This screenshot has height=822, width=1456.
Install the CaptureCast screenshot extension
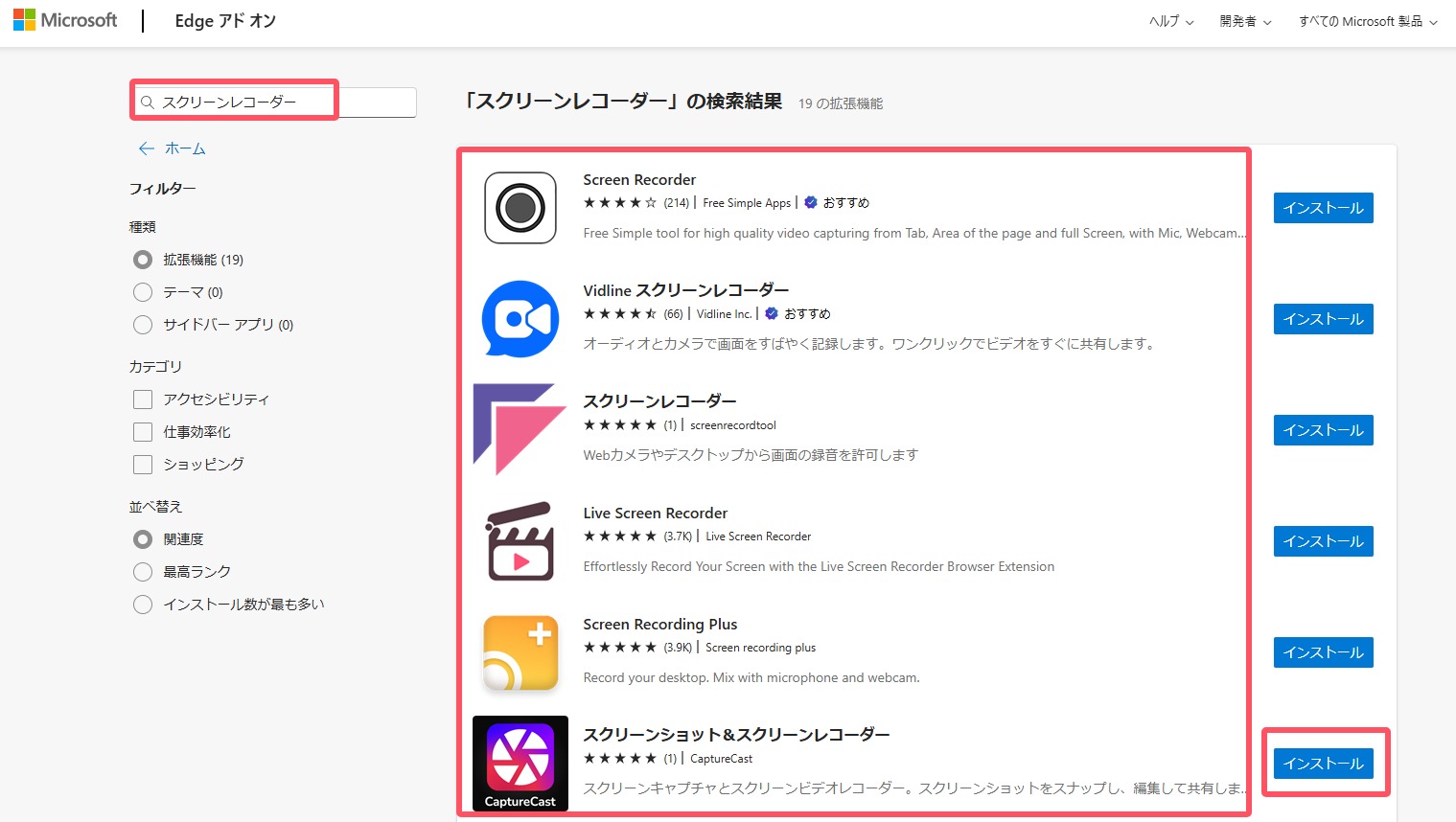pos(1323,764)
